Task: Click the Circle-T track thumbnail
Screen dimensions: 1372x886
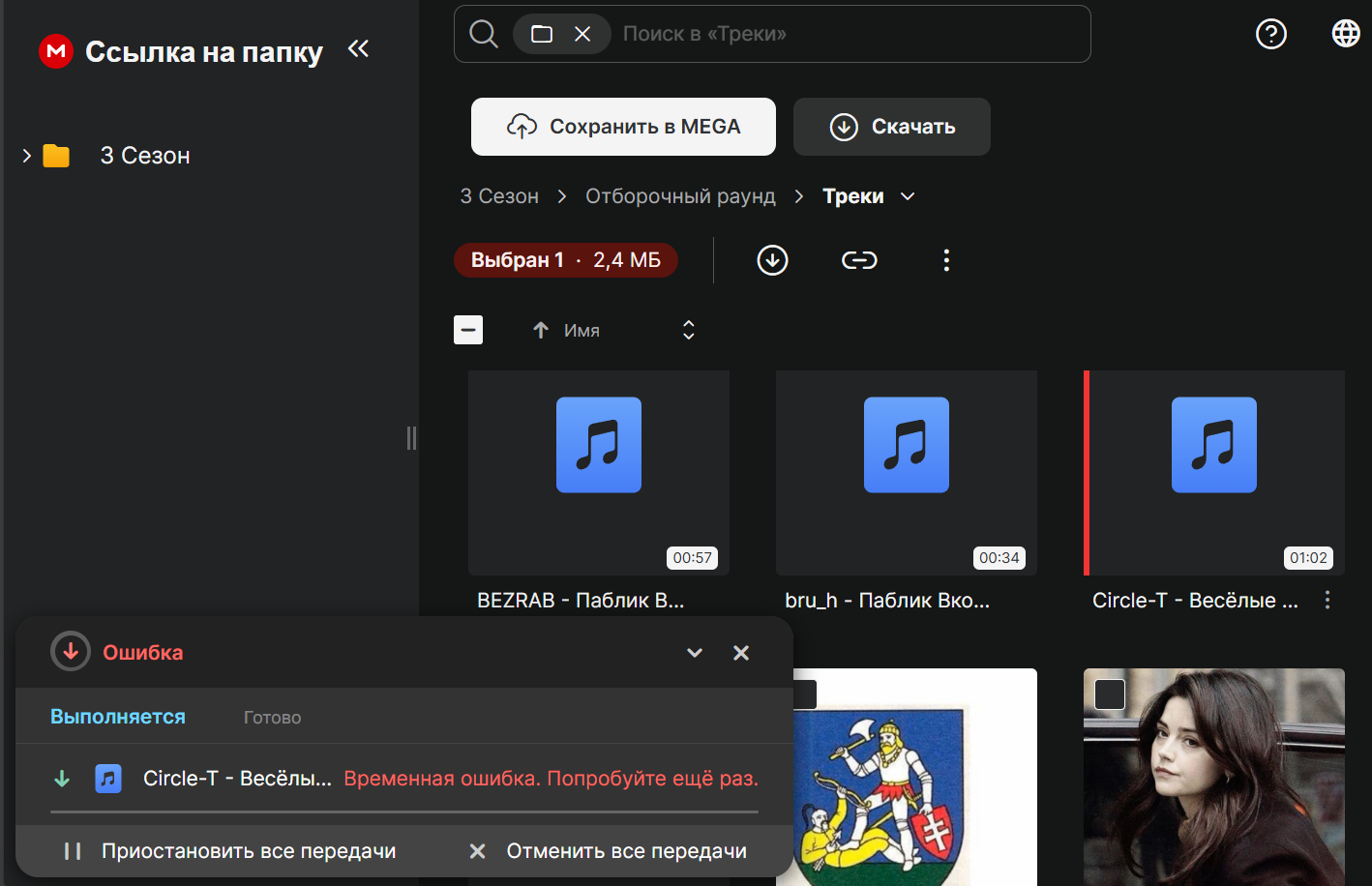Action: 1214,473
